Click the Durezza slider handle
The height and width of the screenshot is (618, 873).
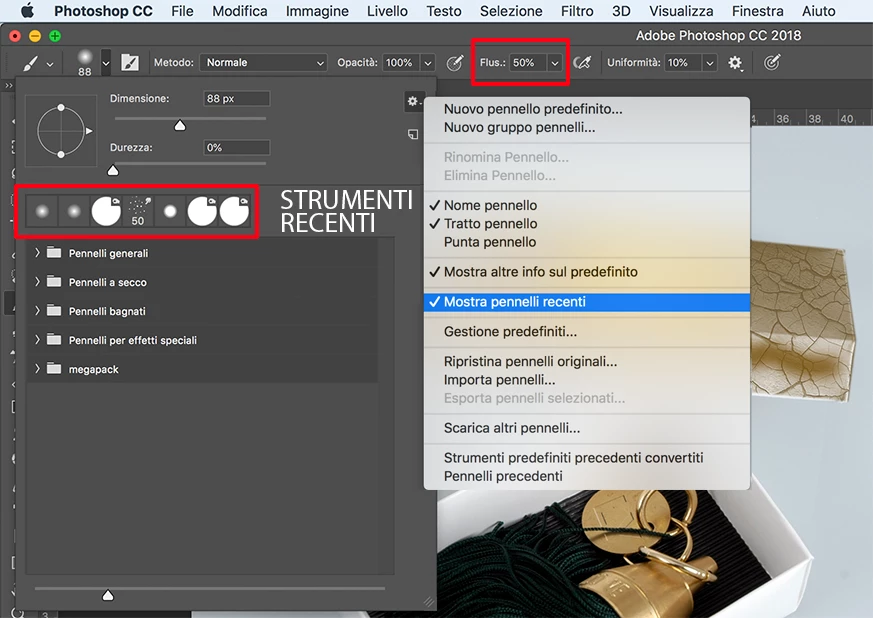point(113,170)
